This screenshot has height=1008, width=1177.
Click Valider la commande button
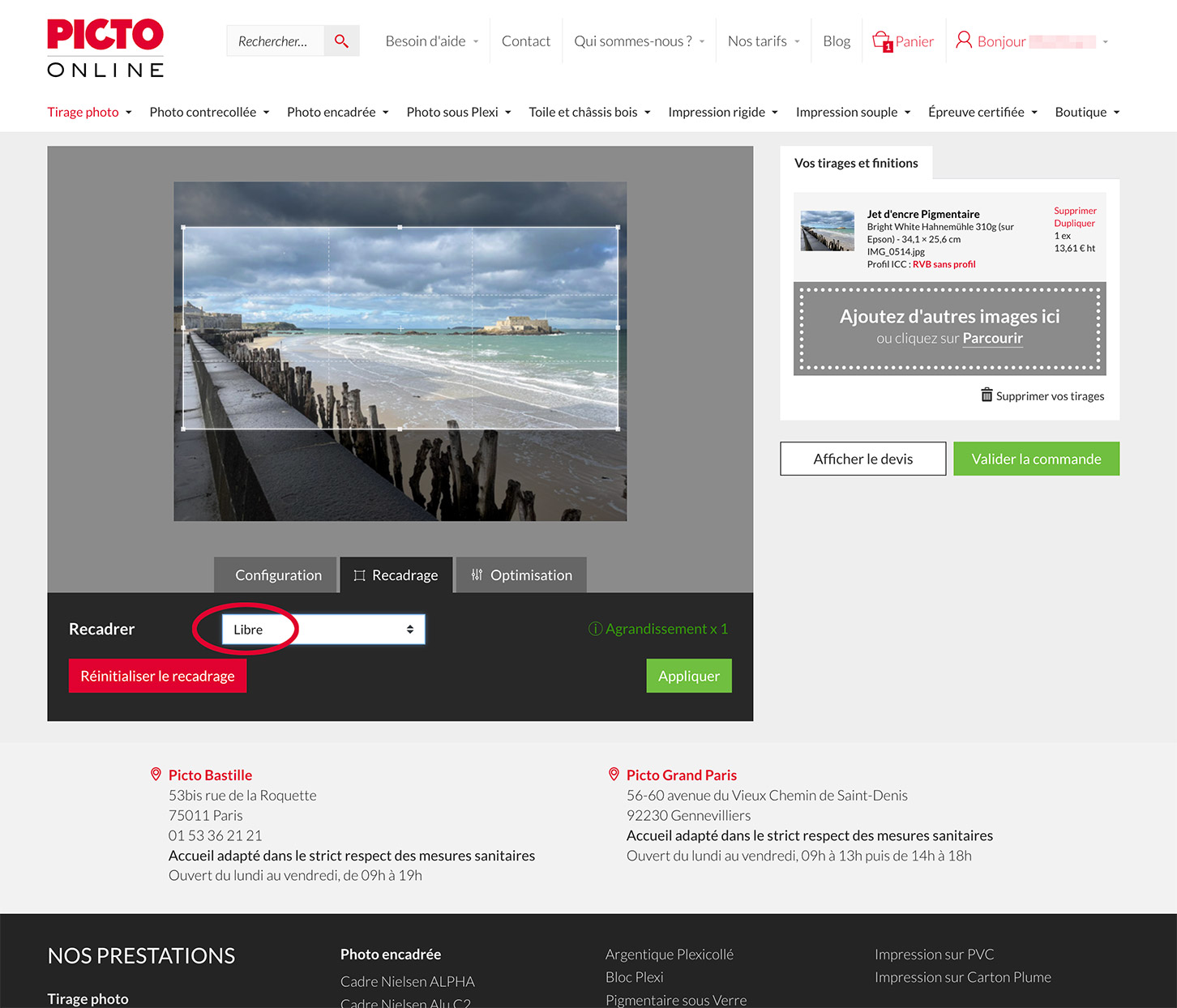click(1036, 459)
